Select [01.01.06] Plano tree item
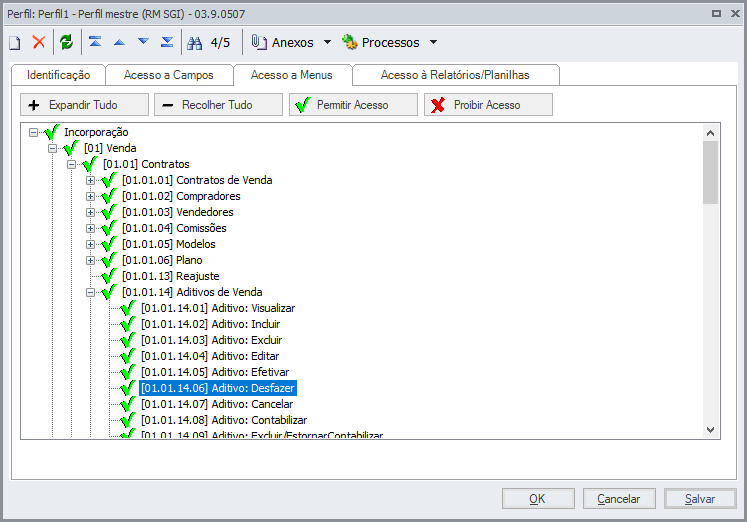The height and width of the screenshot is (522, 747). (162, 260)
